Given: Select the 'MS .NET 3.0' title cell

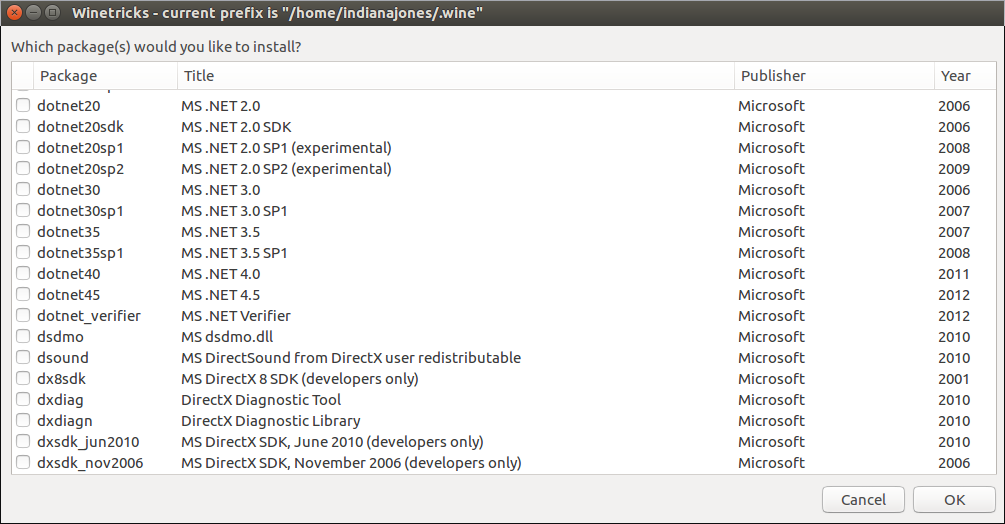Looking at the screenshot, I should tap(220, 190).
